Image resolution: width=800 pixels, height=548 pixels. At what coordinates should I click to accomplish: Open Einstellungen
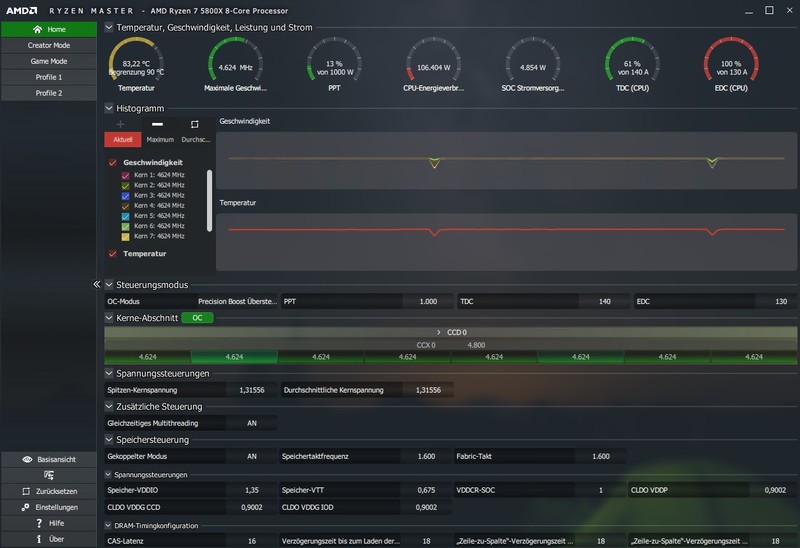tap(48, 507)
